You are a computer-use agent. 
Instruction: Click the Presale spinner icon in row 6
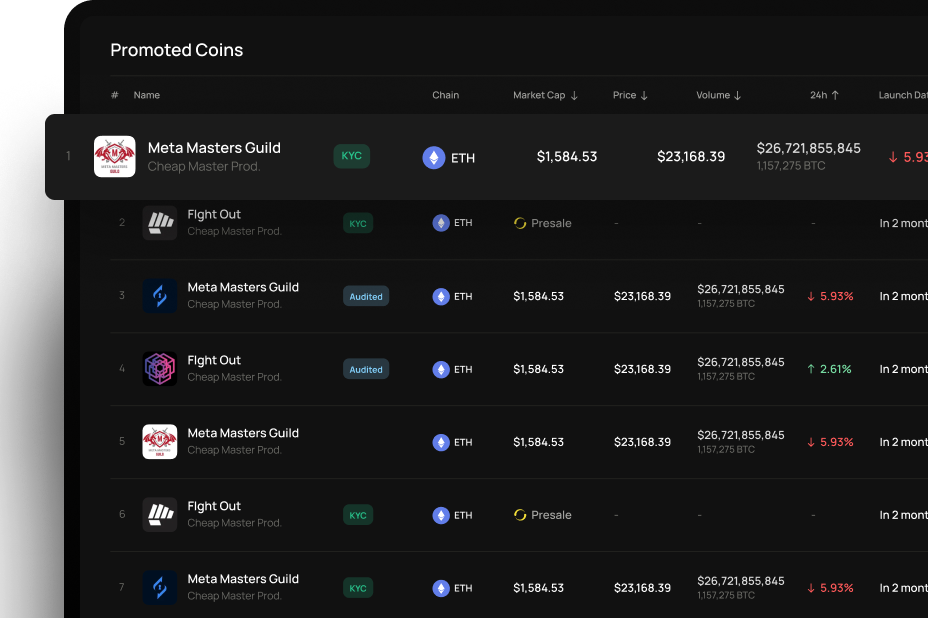tap(520, 515)
